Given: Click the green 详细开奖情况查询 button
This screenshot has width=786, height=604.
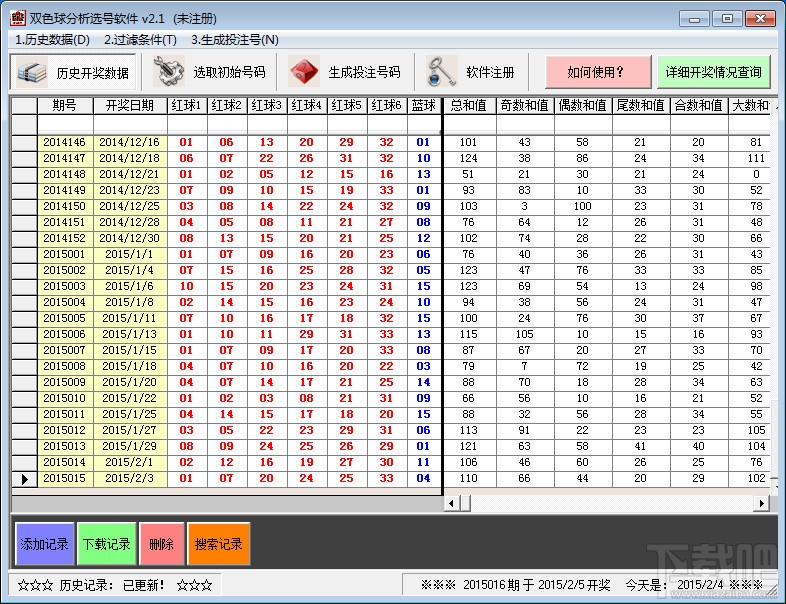Looking at the screenshot, I should point(714,72).
